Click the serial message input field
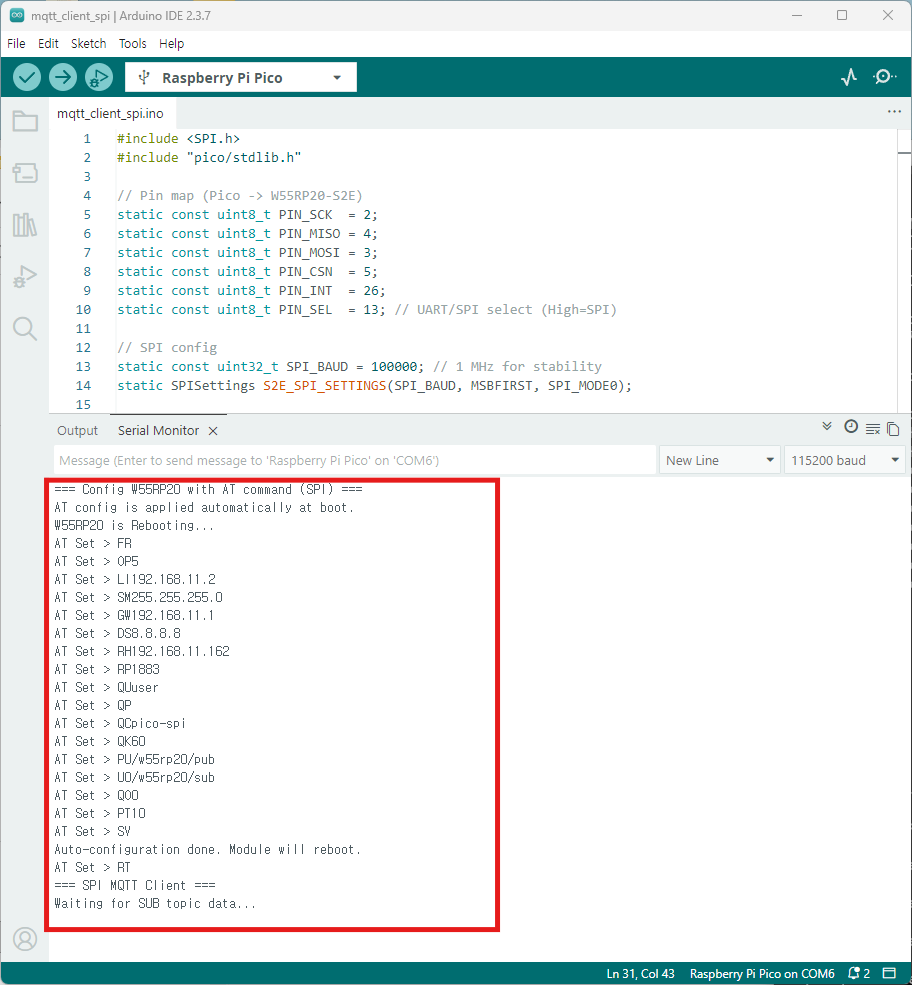Viewport: 912px width, 985px height. pyautogui.click(x=355, y=460)
